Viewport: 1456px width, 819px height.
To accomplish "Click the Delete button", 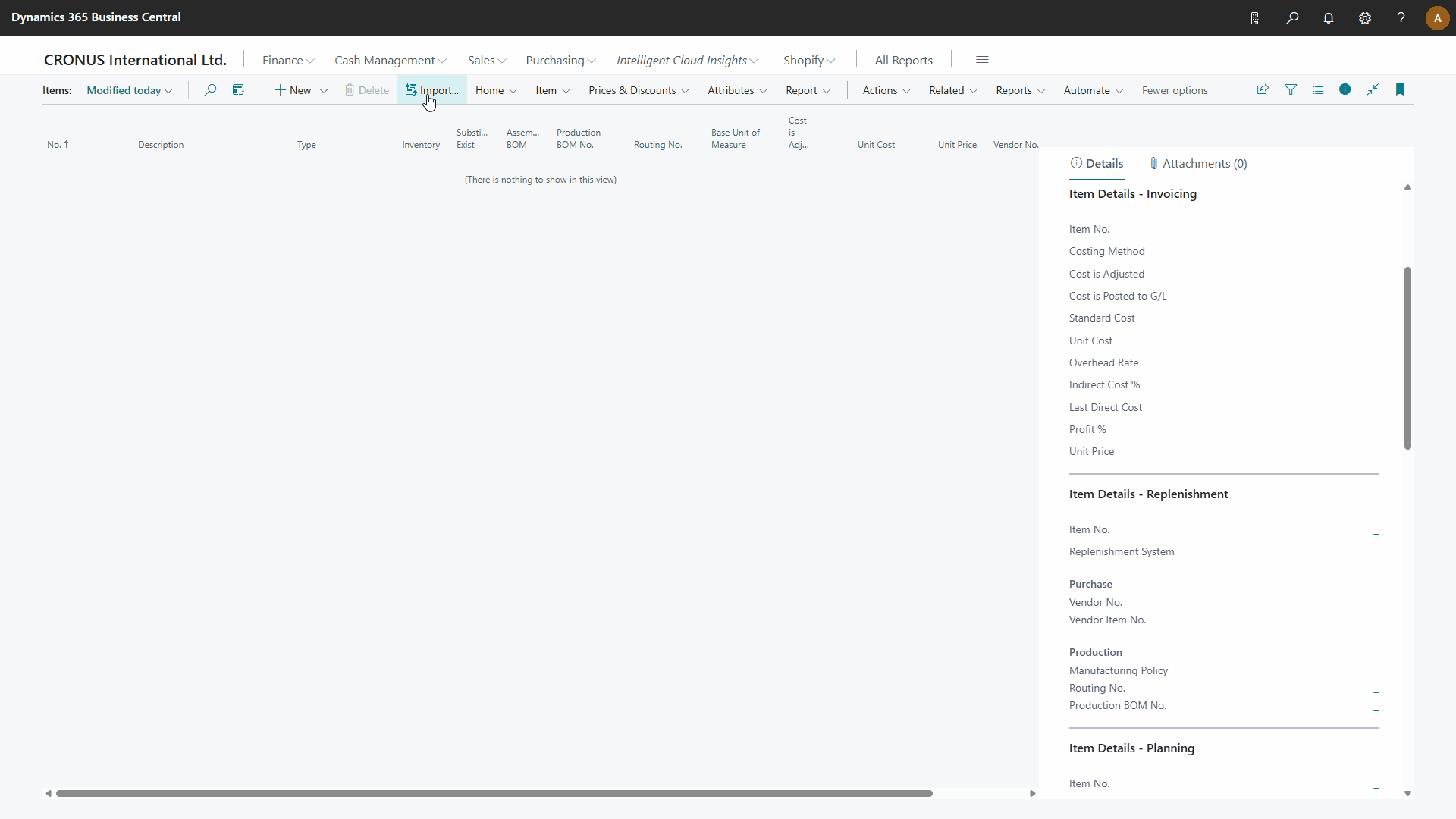I will 367,90.
